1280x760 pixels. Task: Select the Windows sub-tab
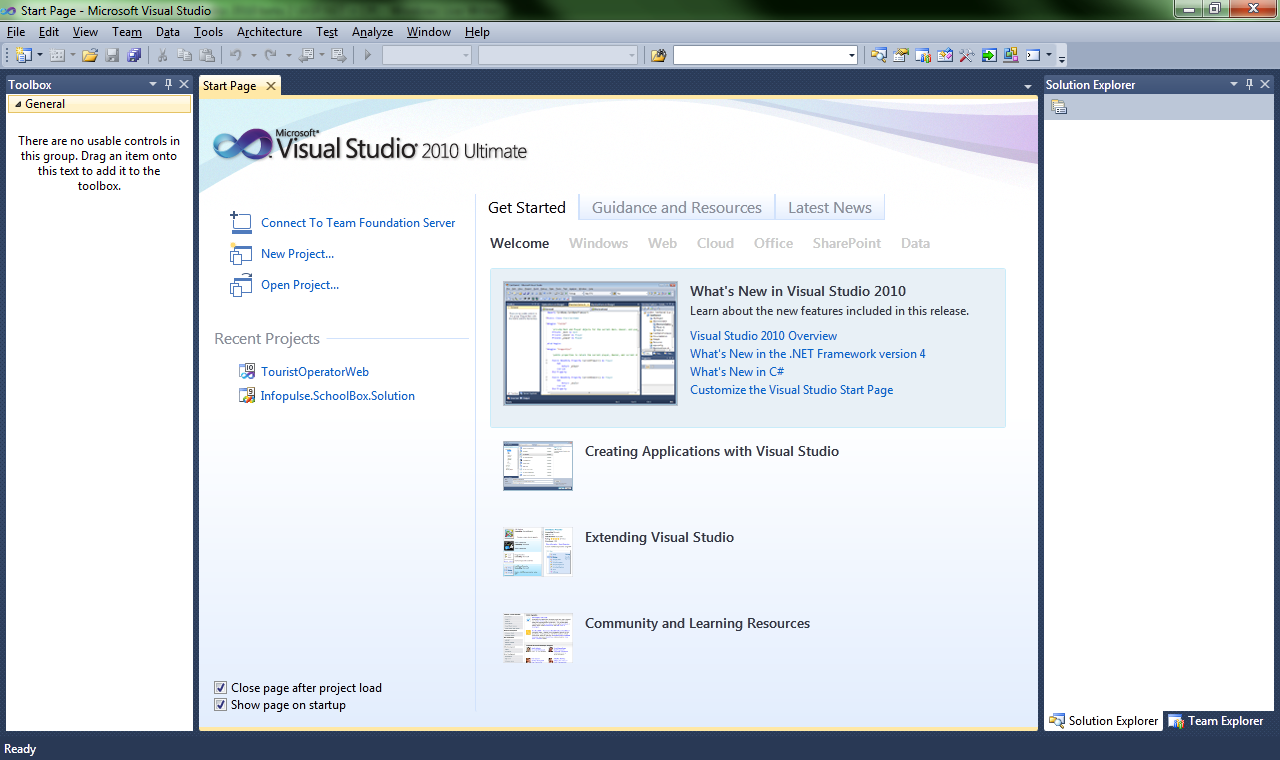click(x=598, y=243)
